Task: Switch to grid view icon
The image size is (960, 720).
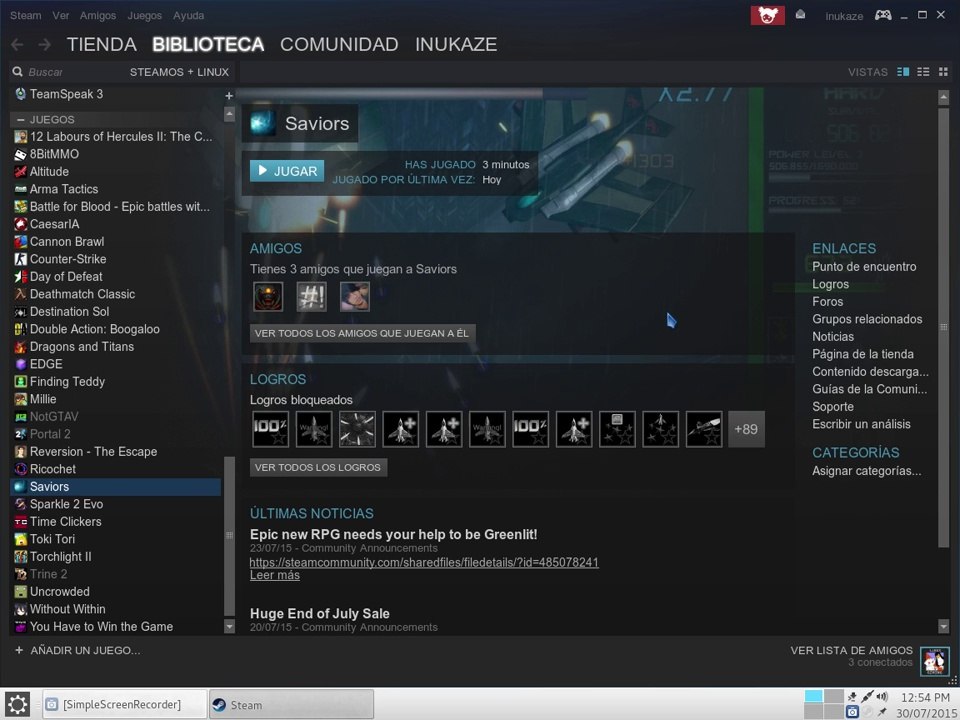Action: pos(943,72)
